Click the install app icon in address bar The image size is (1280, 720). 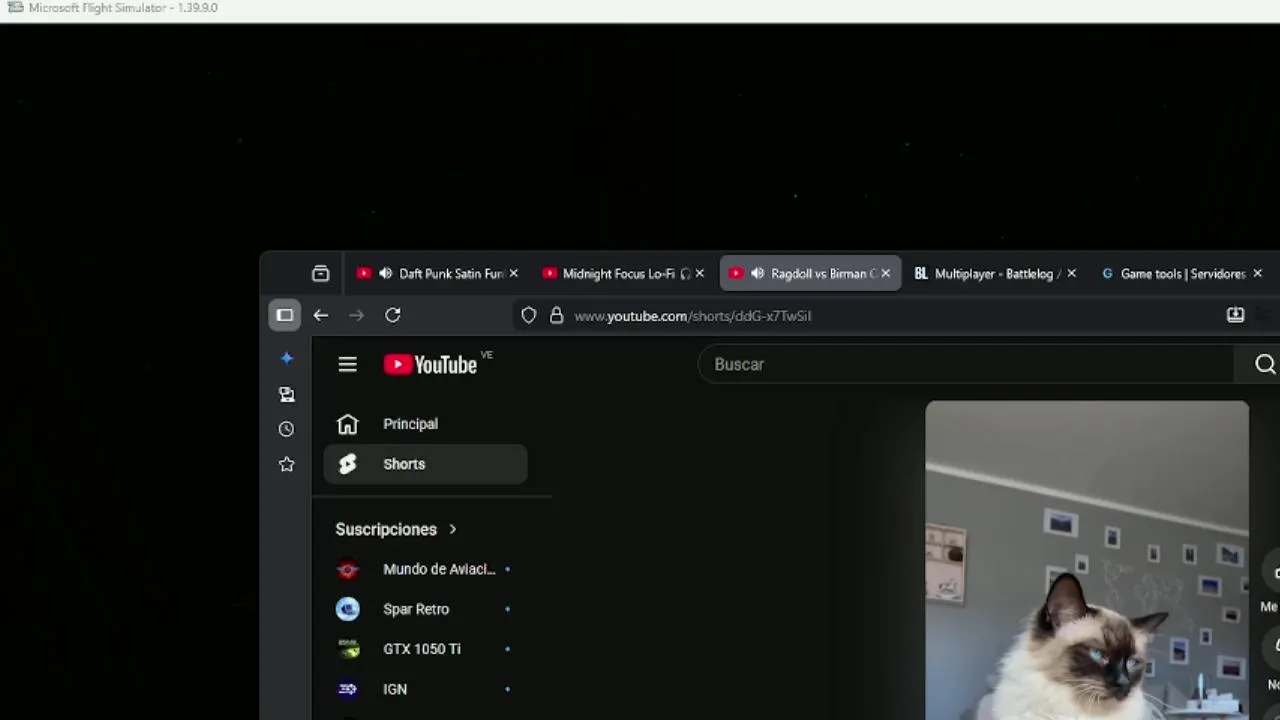1235,315
